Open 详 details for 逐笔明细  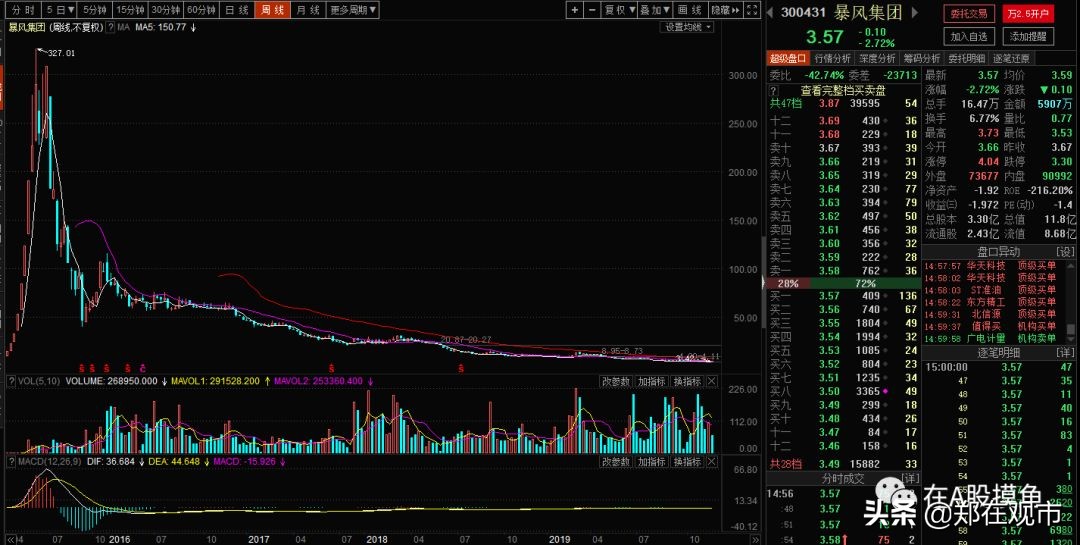(x=1065, y=353)
